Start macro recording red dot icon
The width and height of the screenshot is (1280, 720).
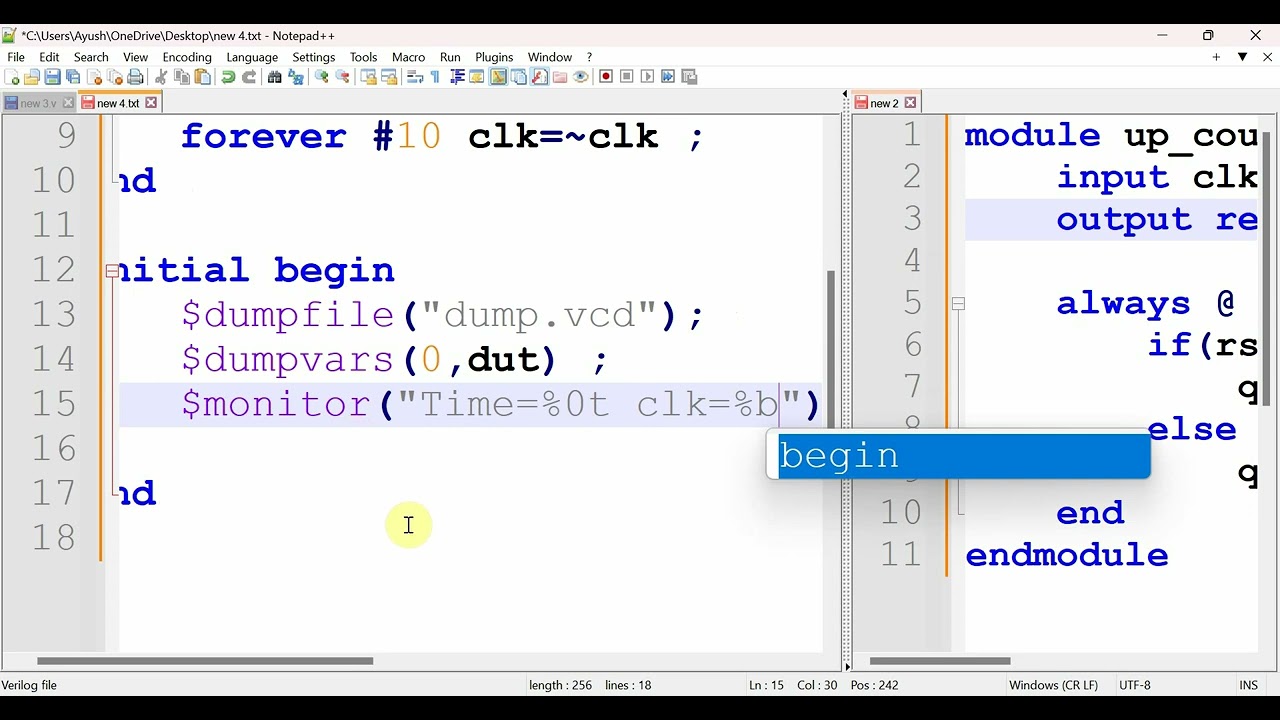(x=605, y=77)
